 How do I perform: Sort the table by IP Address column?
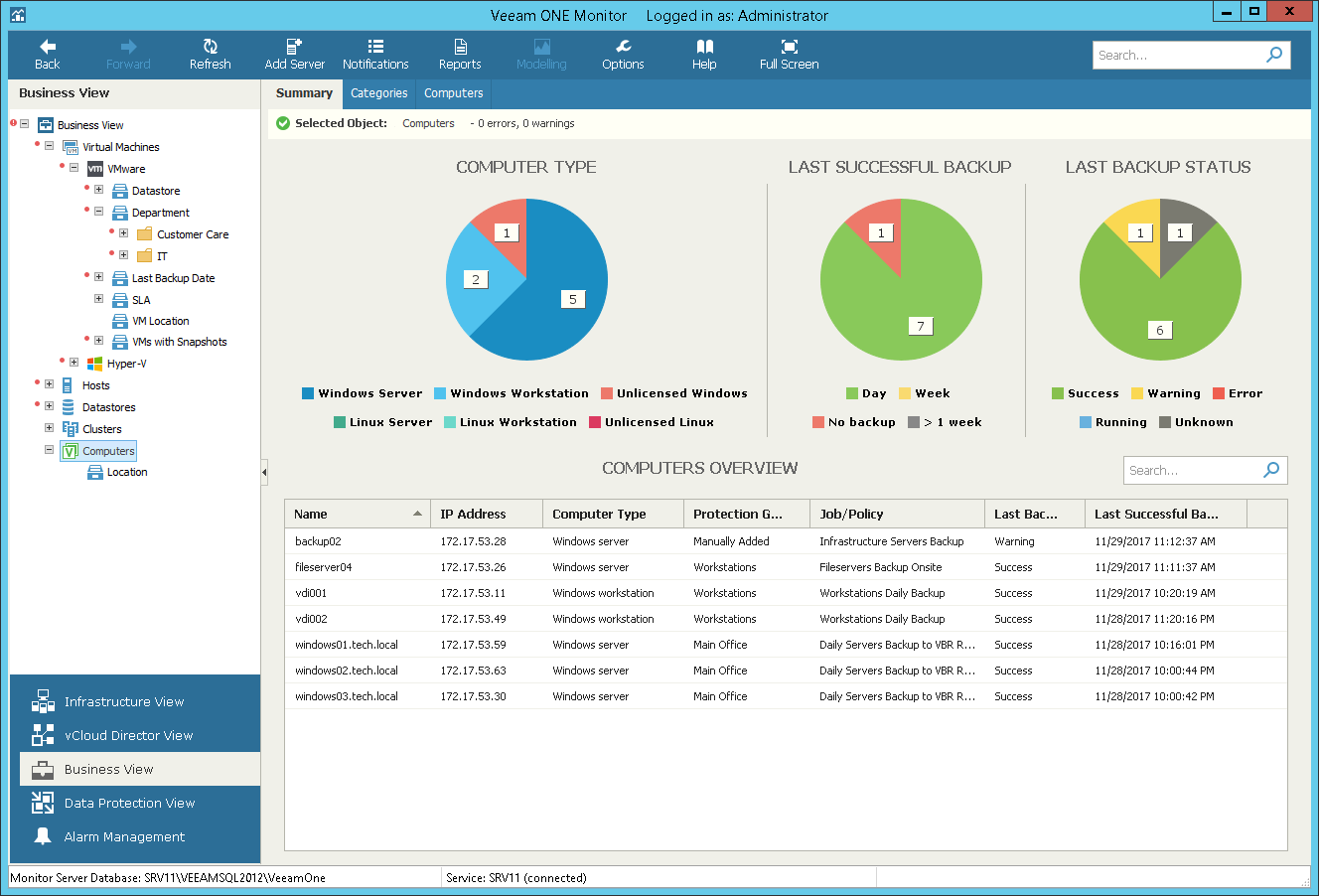[x=487, y=514]
